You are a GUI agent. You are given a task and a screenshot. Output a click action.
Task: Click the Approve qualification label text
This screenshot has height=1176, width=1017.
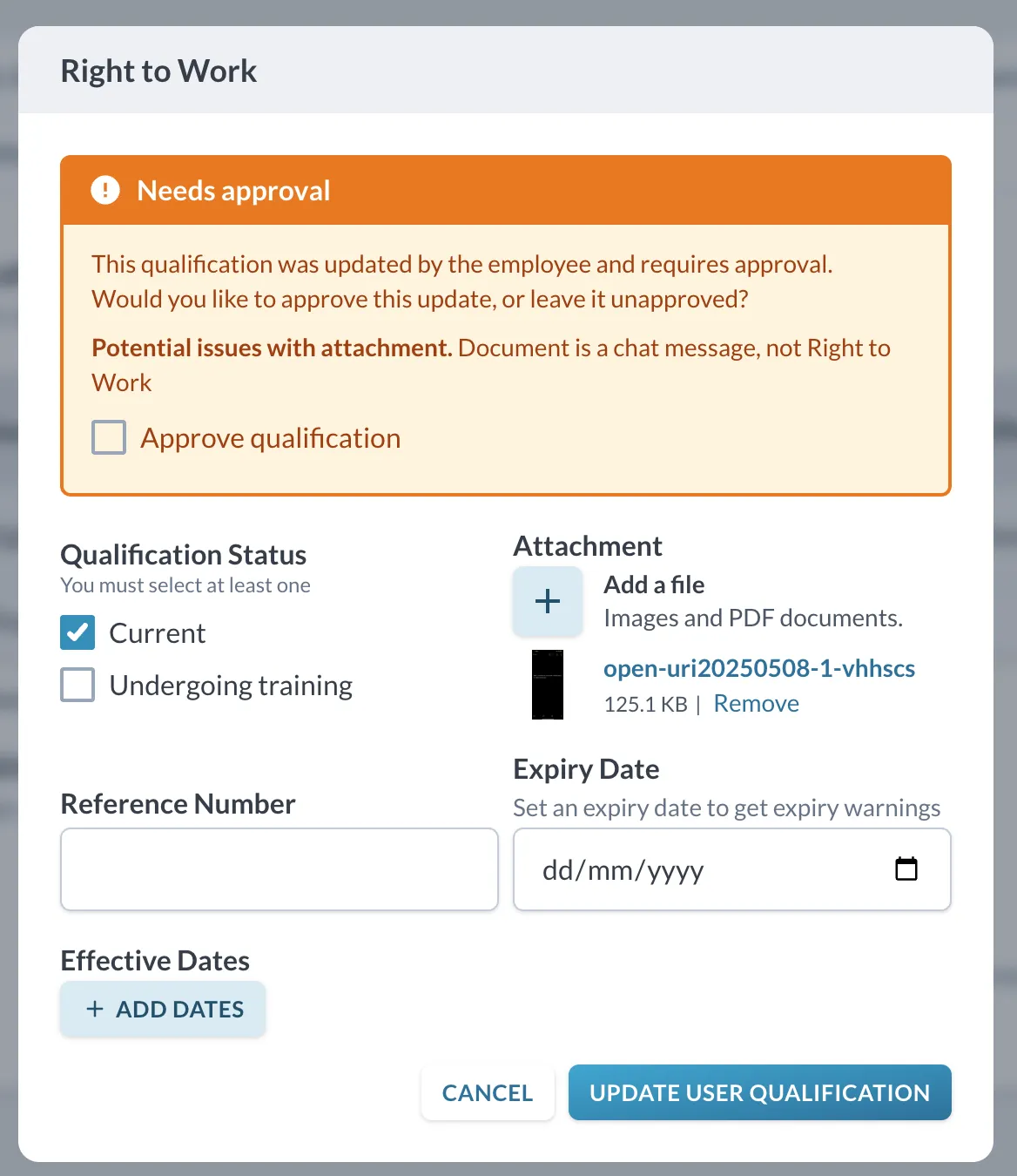[x=271, y=438]
